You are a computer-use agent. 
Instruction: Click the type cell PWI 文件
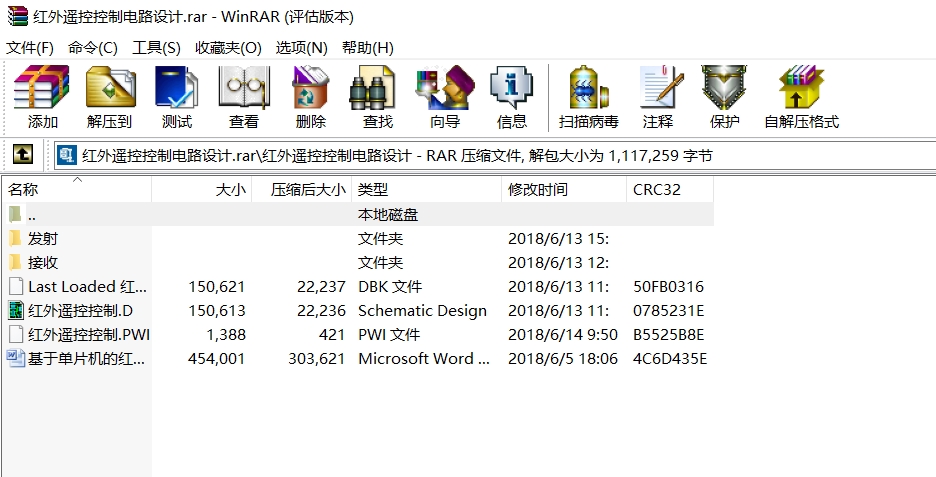coord(389,334)
